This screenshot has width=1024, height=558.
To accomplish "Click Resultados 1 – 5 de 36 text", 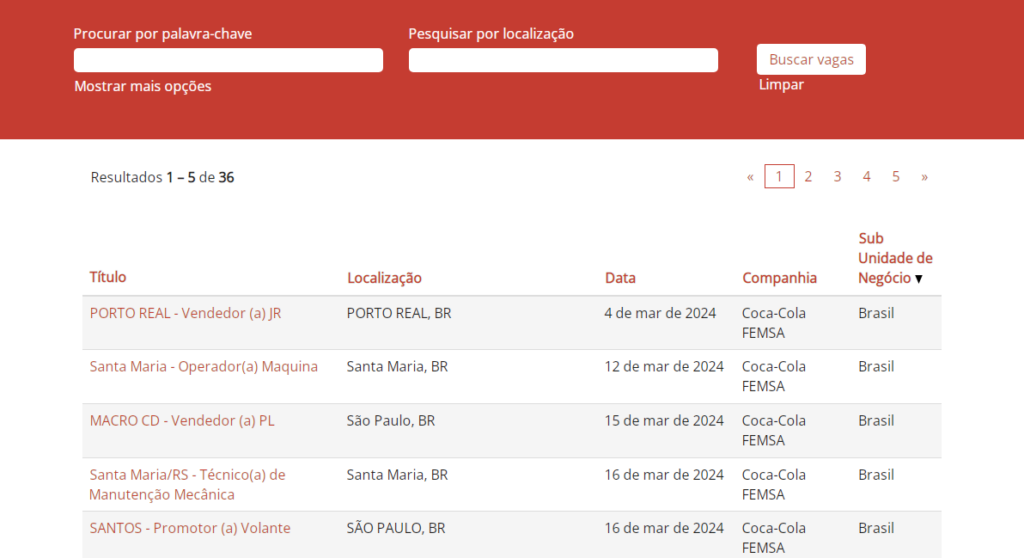I will coord(162,177).
